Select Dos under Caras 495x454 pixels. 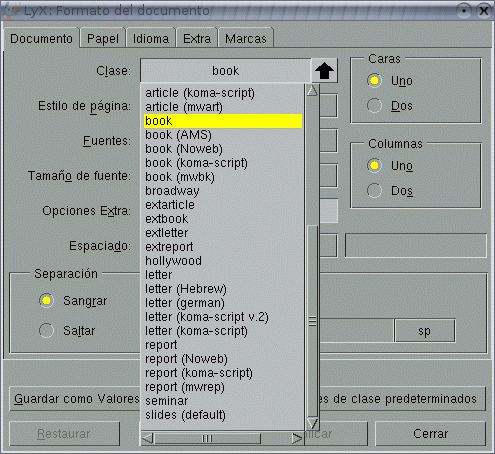click(x=374, y=106)
